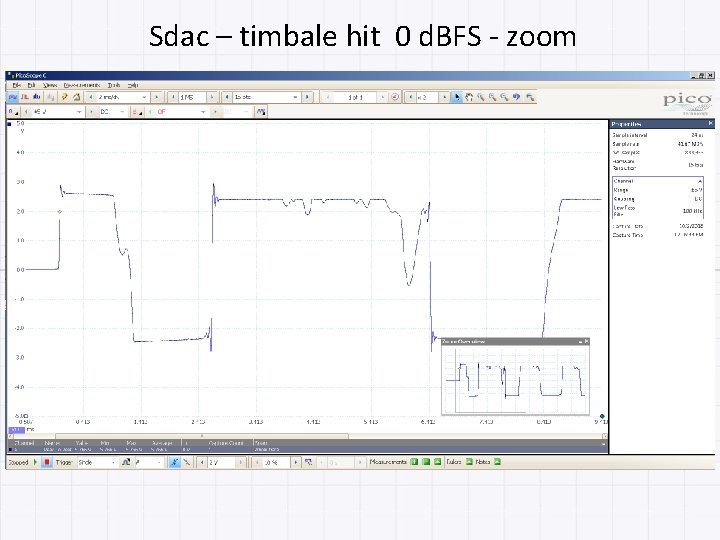Collapse the Channel properties section
This screenshot has width=720, height=540.
pyautogui.click(x=700, y=181)
